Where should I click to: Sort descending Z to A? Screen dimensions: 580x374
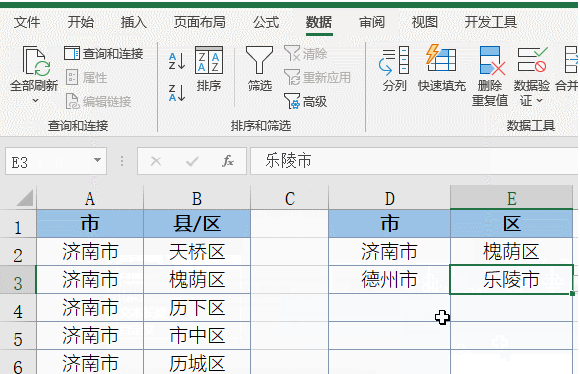coord(177,93)
